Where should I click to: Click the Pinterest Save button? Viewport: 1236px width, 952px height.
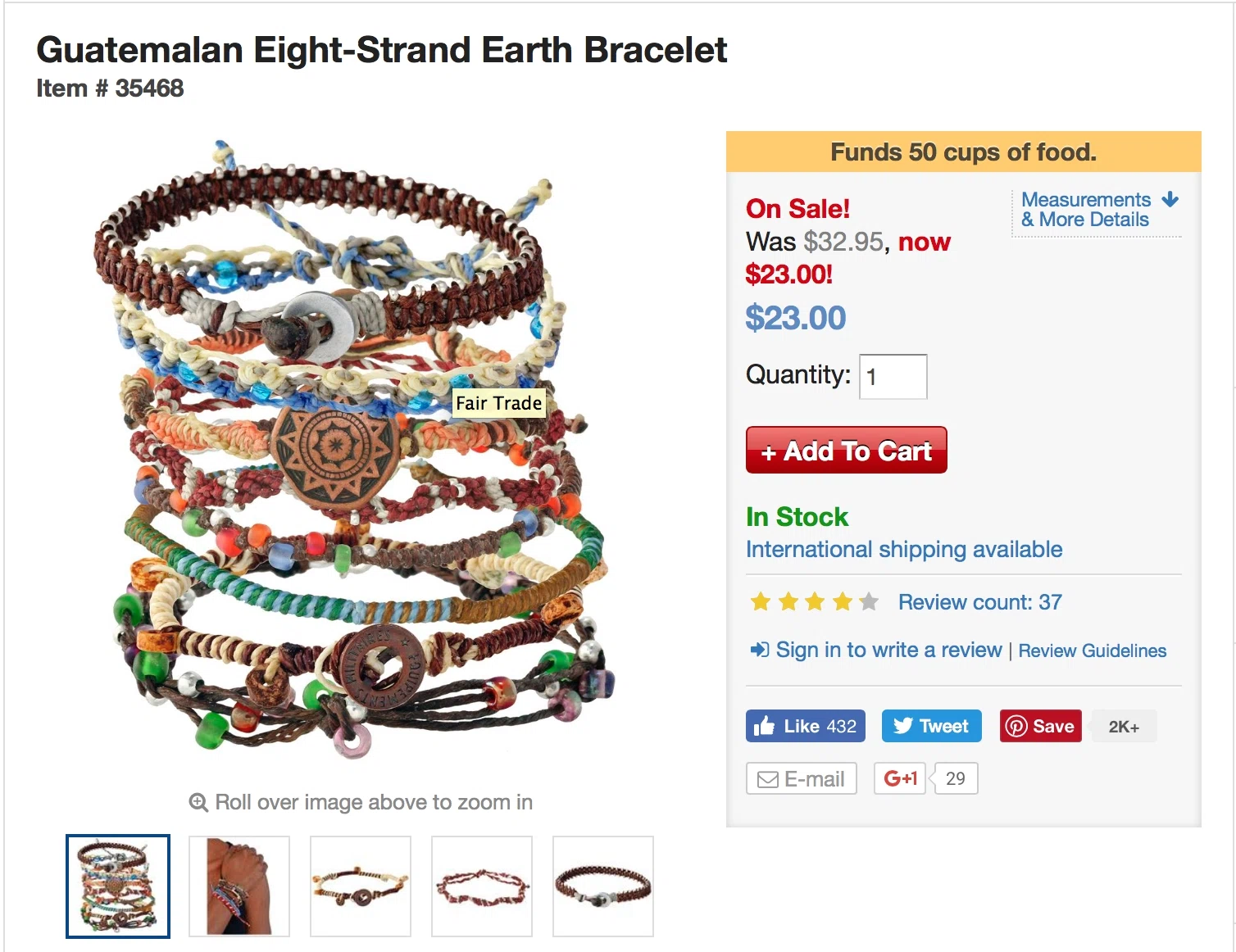pyautogui.click(x=1040, y=726)
